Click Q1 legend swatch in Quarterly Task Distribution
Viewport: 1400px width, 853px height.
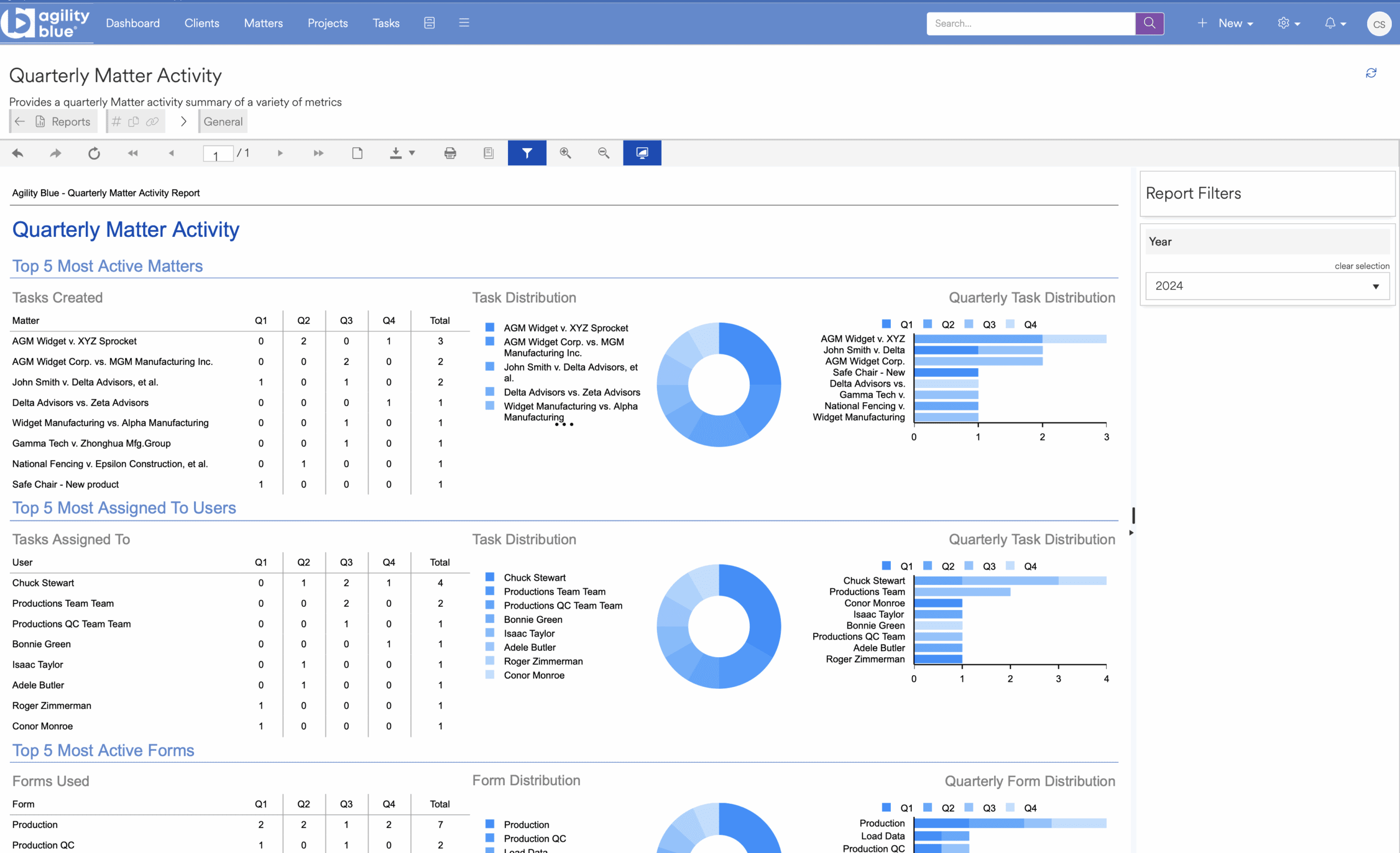886,324
